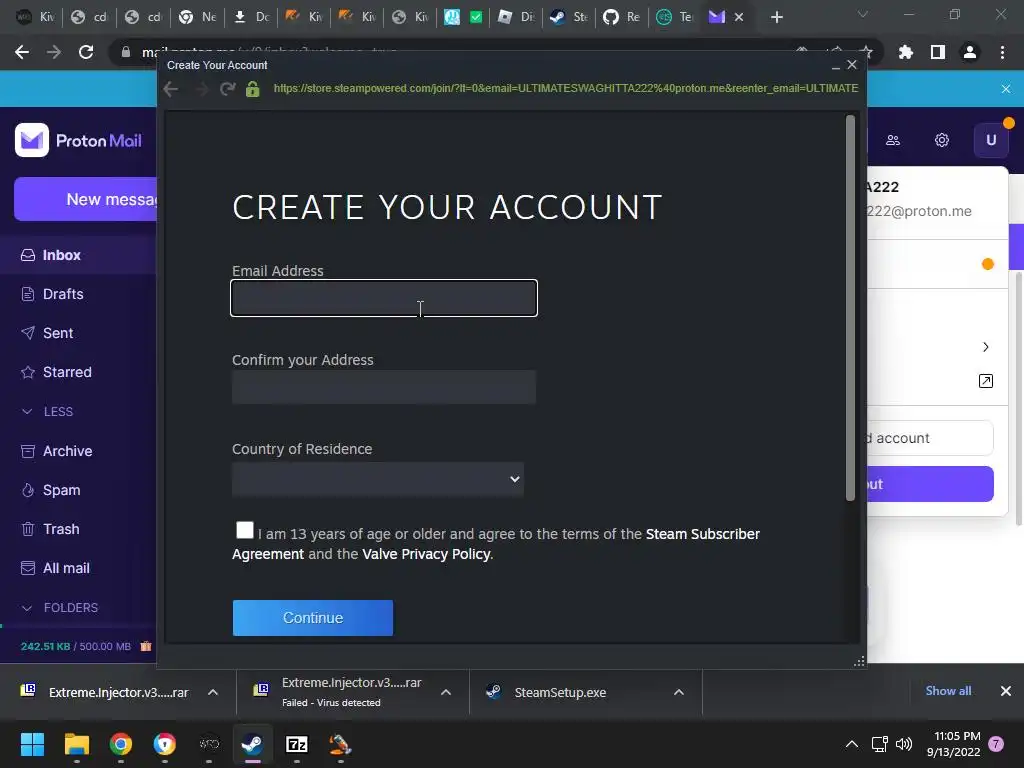Click Show all downloads link
The height and width of the screenshot is (768, 1024).
[948, 691]
